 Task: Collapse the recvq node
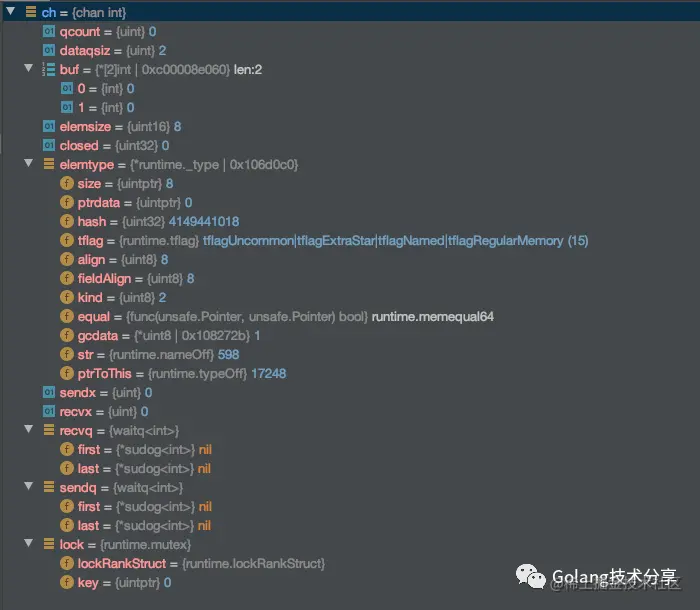(29, 429)
